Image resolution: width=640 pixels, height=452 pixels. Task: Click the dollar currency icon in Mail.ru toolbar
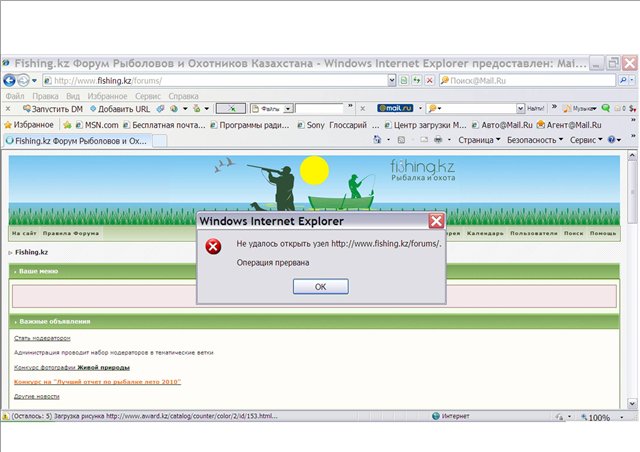click(x=632, y=108)
